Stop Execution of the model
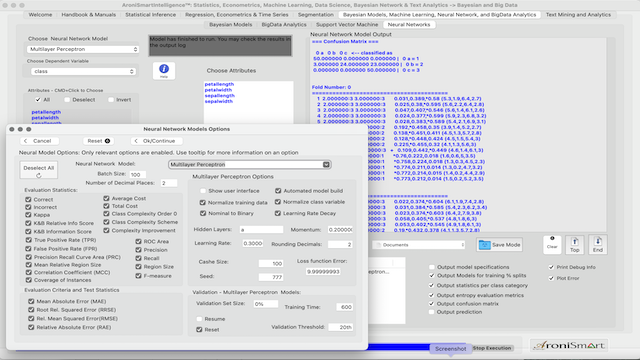 coord(492,348)
